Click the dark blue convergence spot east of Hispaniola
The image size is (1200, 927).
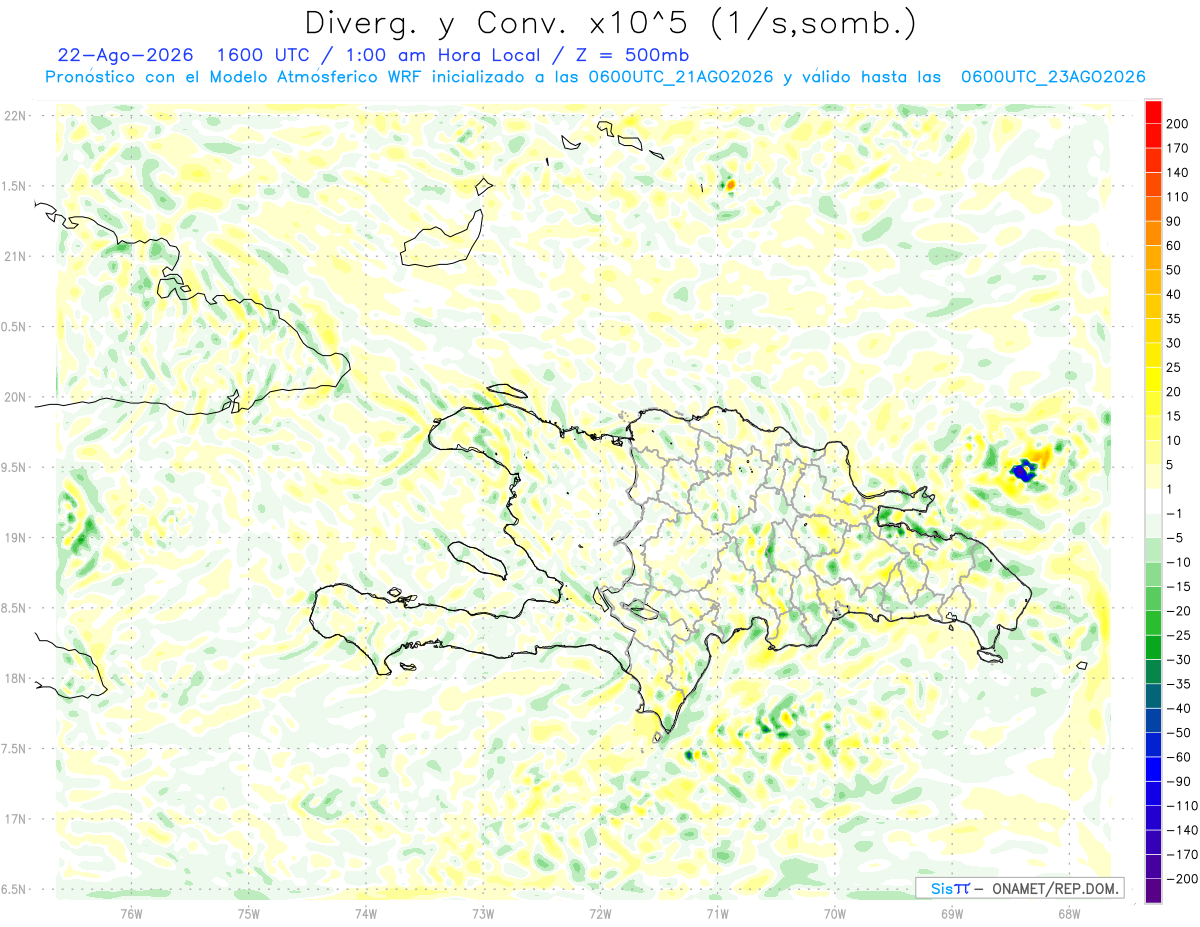click(x=1023, y=470)
